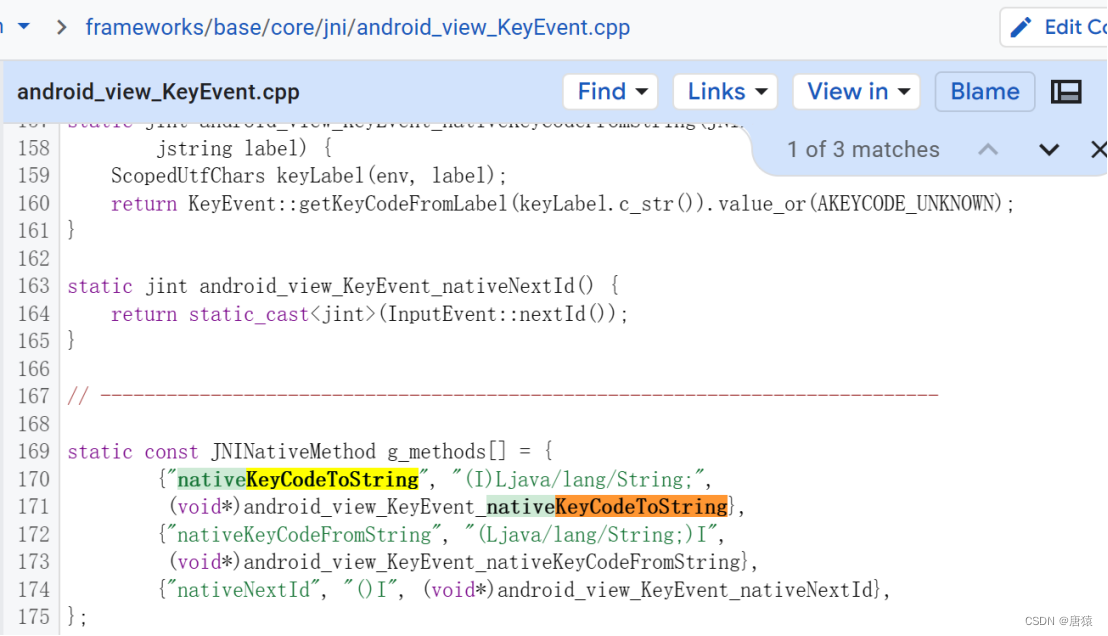Screen dimensions: 1108x636
Task: Go to previous search match arrow
Action: tap(988, 150)
